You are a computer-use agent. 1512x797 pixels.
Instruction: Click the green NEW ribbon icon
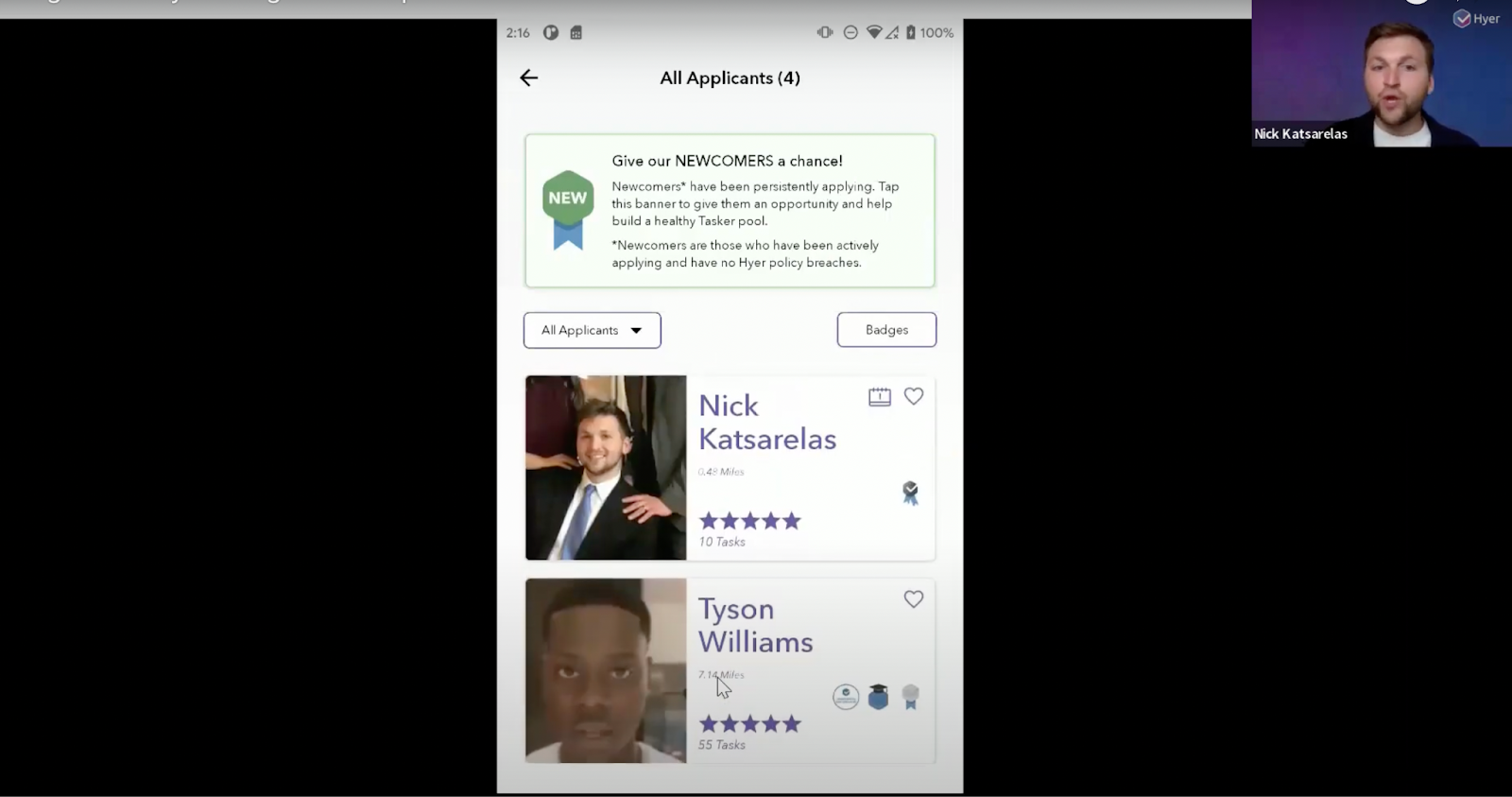pos(568,209)
